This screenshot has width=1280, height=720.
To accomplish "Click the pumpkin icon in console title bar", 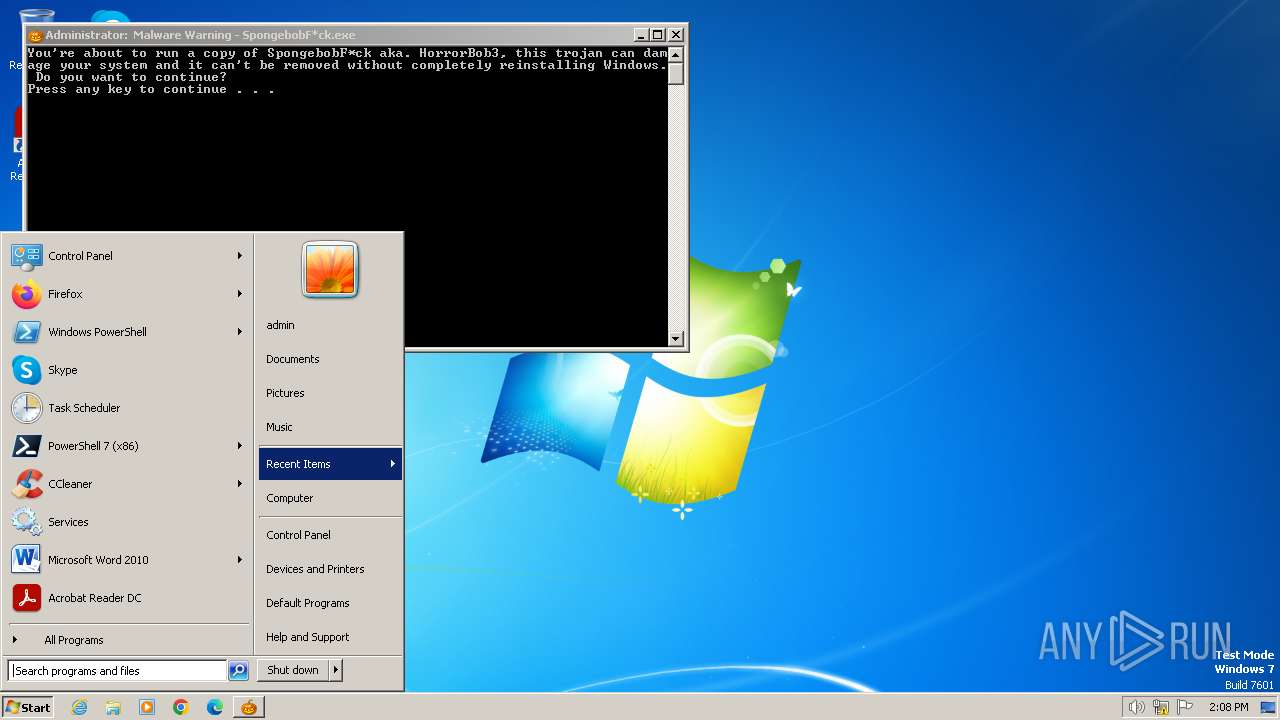I will pyautogui.click(x=35, y=35).
